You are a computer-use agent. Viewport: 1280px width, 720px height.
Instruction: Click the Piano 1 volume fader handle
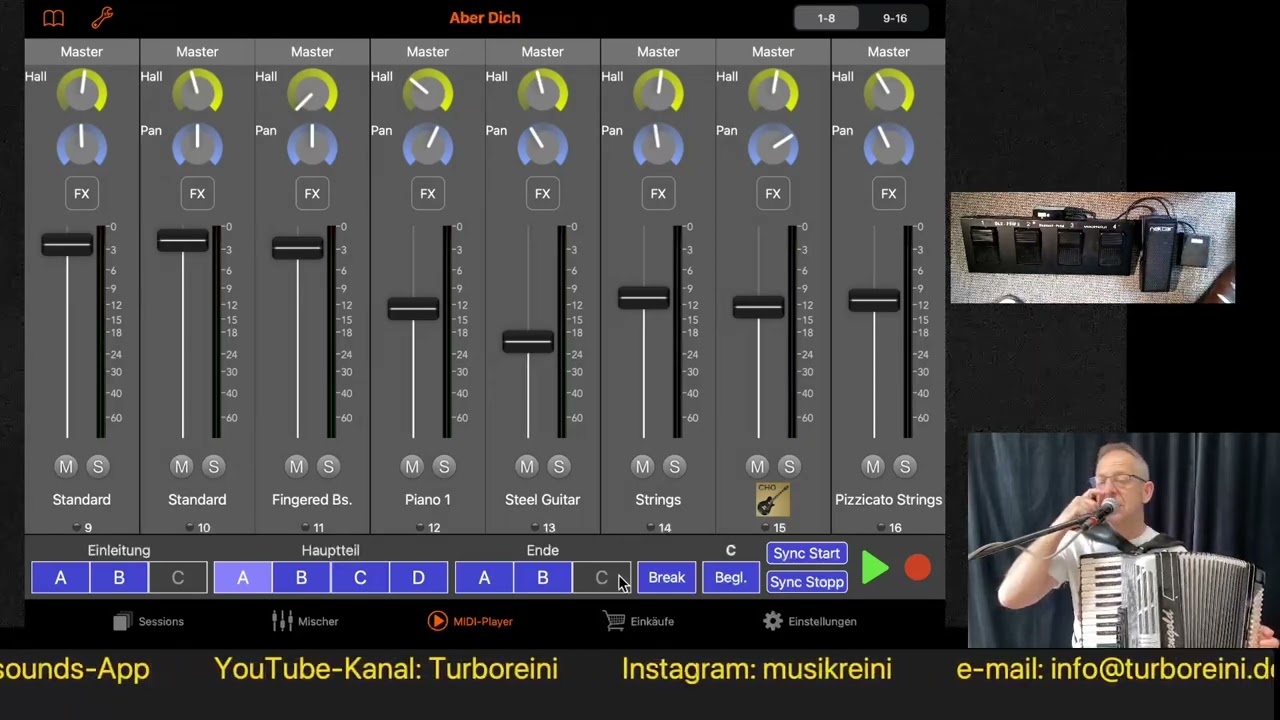(413, 309)
